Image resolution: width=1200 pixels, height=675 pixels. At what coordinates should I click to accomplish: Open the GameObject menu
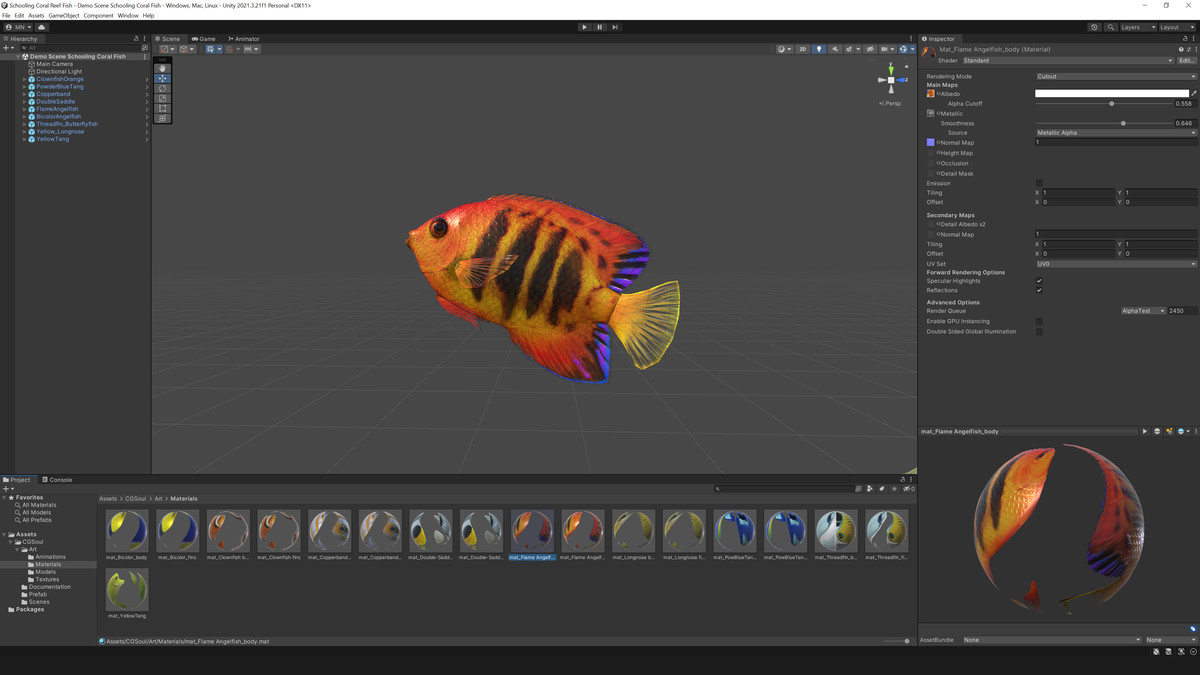(x=64, y=16)
